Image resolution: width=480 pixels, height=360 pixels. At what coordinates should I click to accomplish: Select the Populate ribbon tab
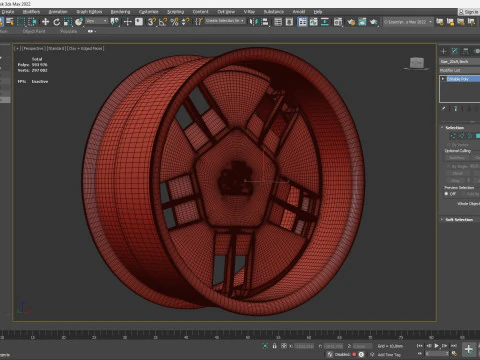(69, 31)
